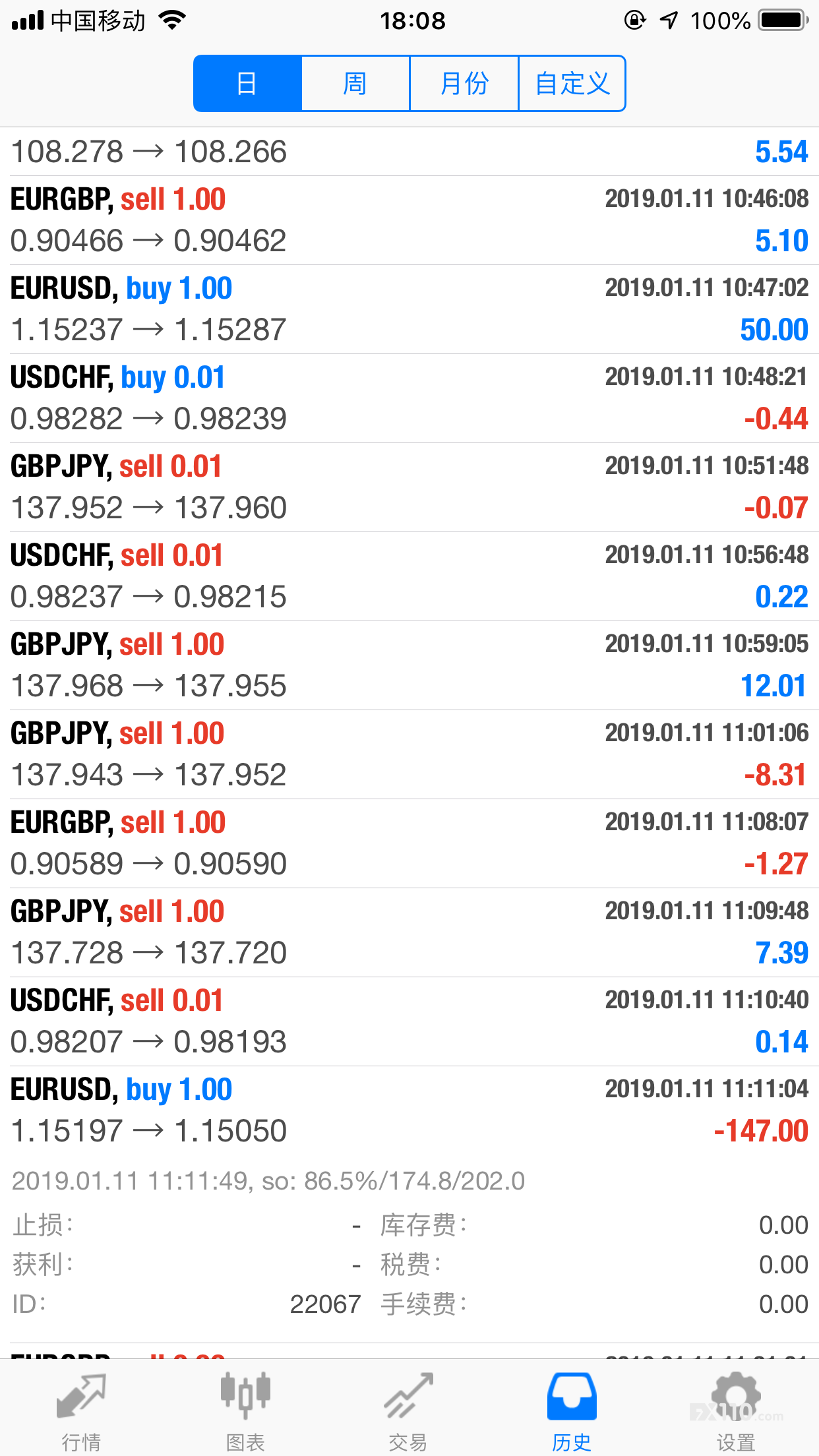Choose the 自定义 custom period
The height and width of the screenshot is (1456, 819).
click(x=572, y=84)
